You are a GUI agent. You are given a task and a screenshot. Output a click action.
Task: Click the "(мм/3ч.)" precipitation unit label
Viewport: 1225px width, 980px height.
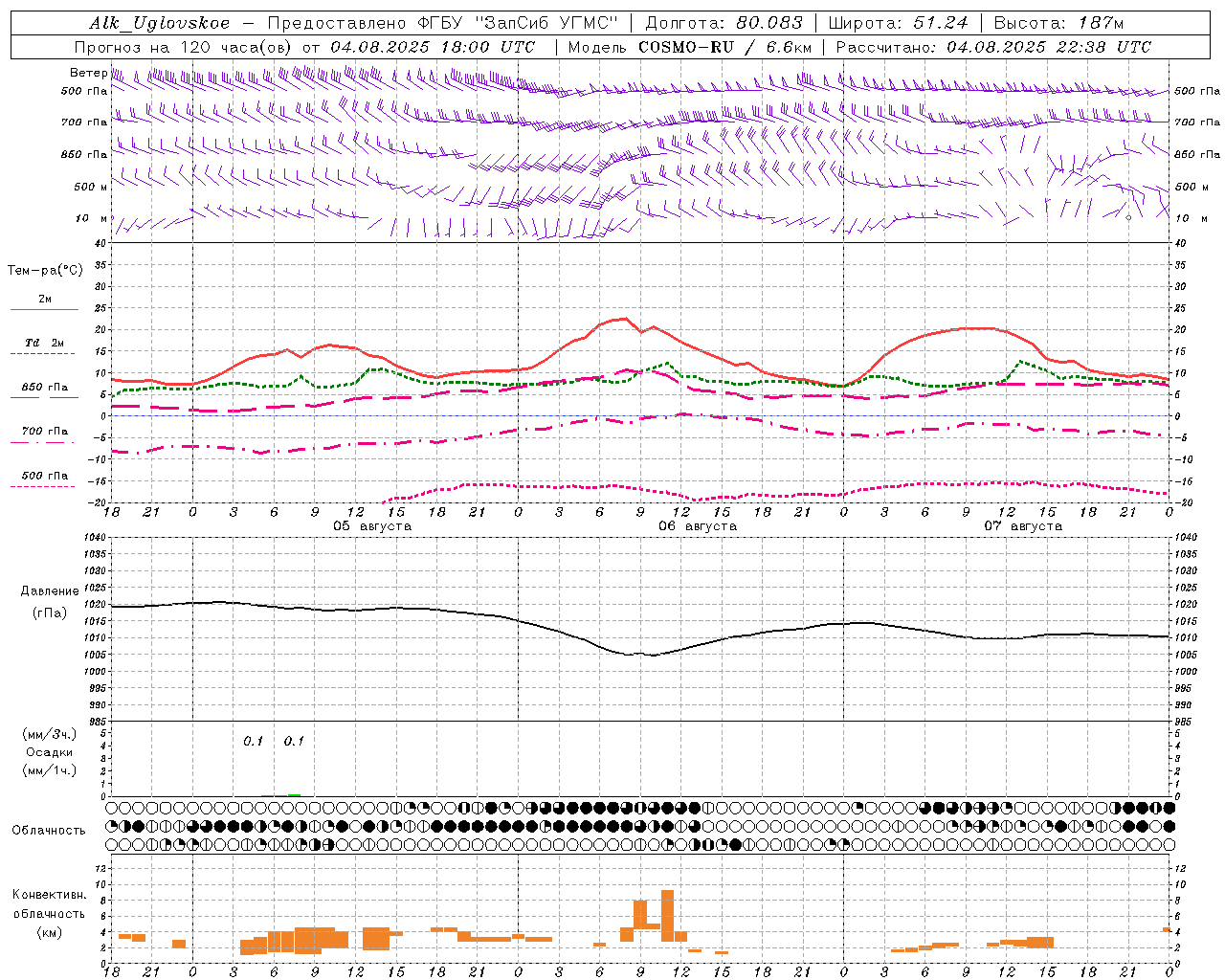click(x=50, y=734)
